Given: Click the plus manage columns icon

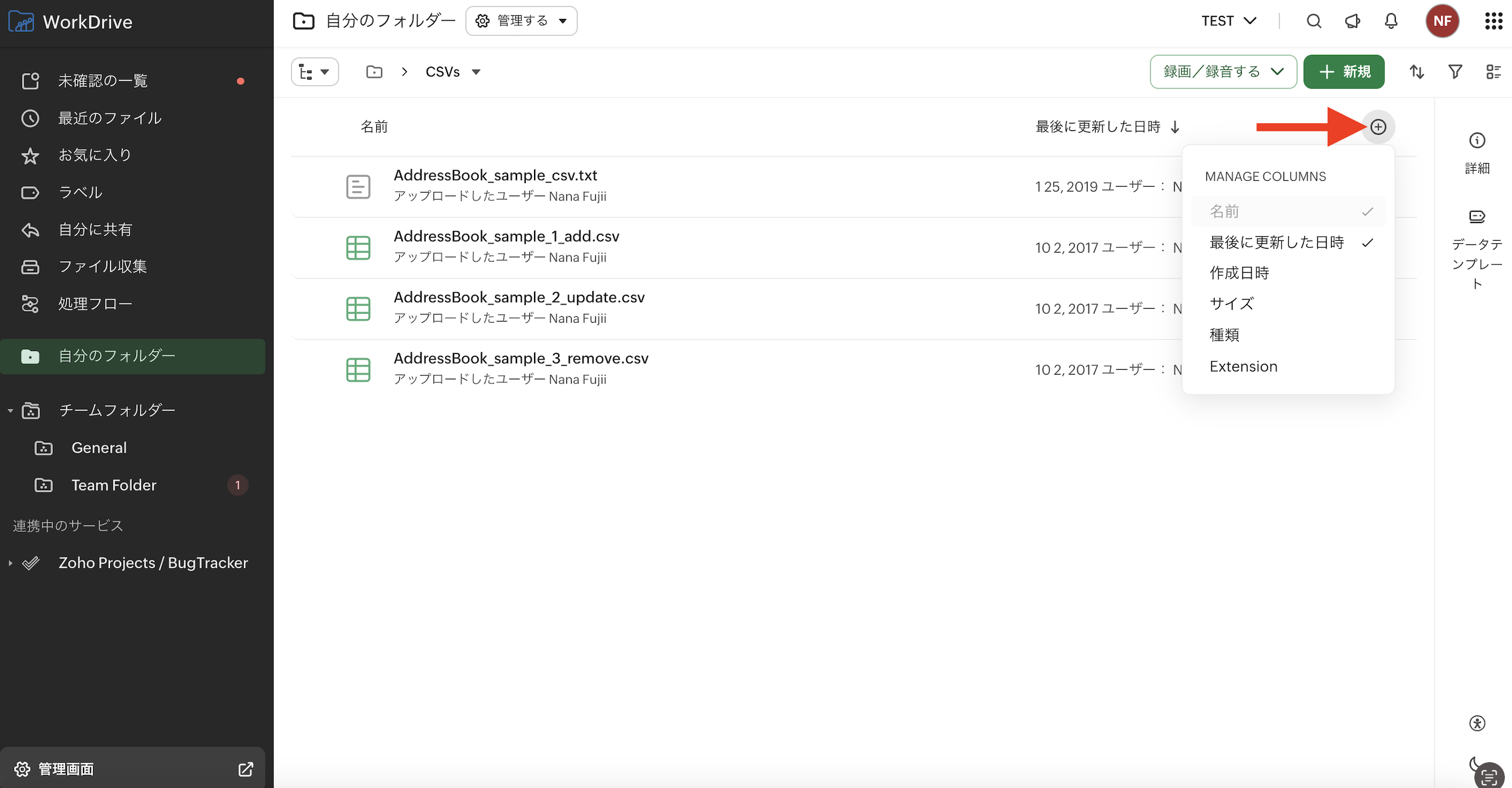Looking at the screenshot, I should [1378, 127].
